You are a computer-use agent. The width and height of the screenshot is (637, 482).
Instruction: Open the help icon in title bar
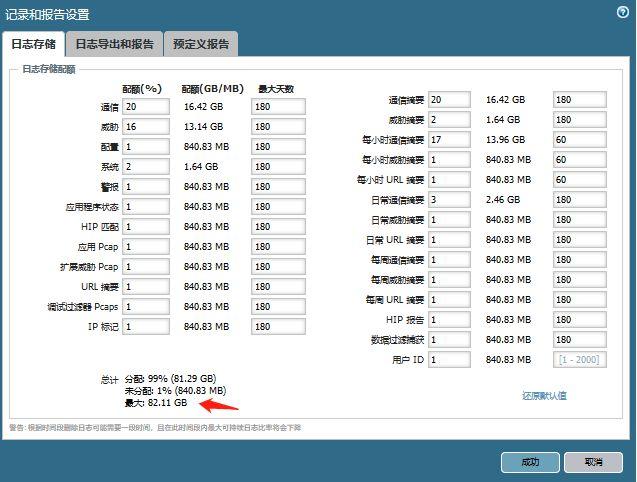coord(622,13)
